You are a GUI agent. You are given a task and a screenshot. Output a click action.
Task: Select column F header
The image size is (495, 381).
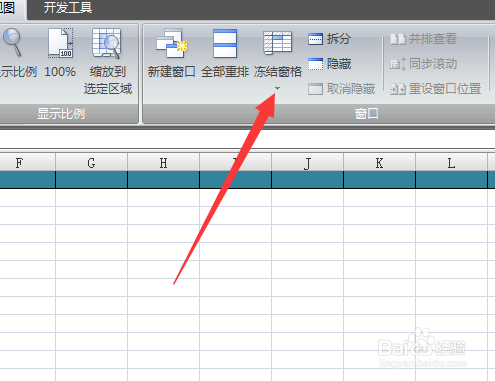27,163
